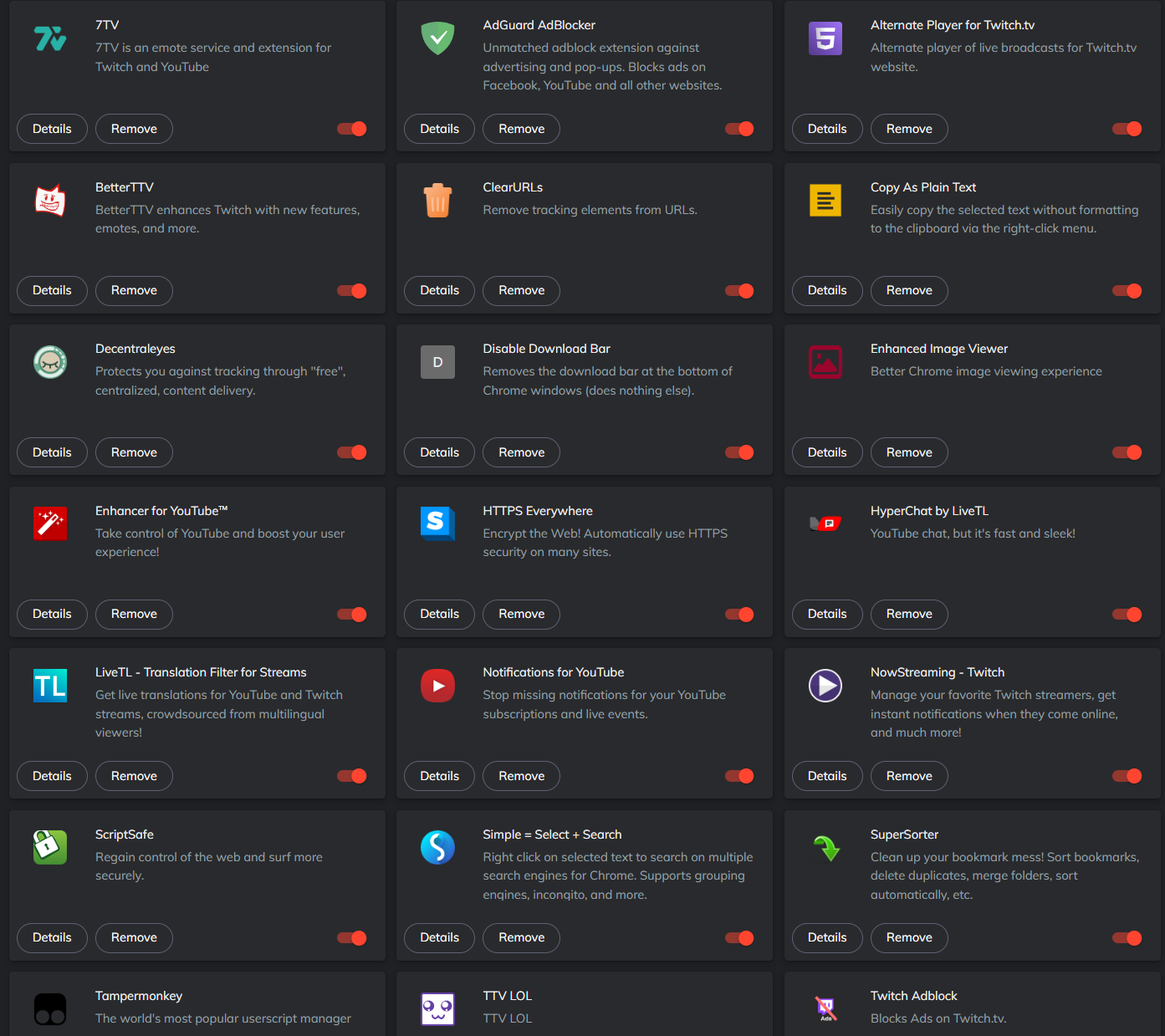Click the 7TV extension icon
Viewport: 1165px width, 1036px height.
coord(50,38)
